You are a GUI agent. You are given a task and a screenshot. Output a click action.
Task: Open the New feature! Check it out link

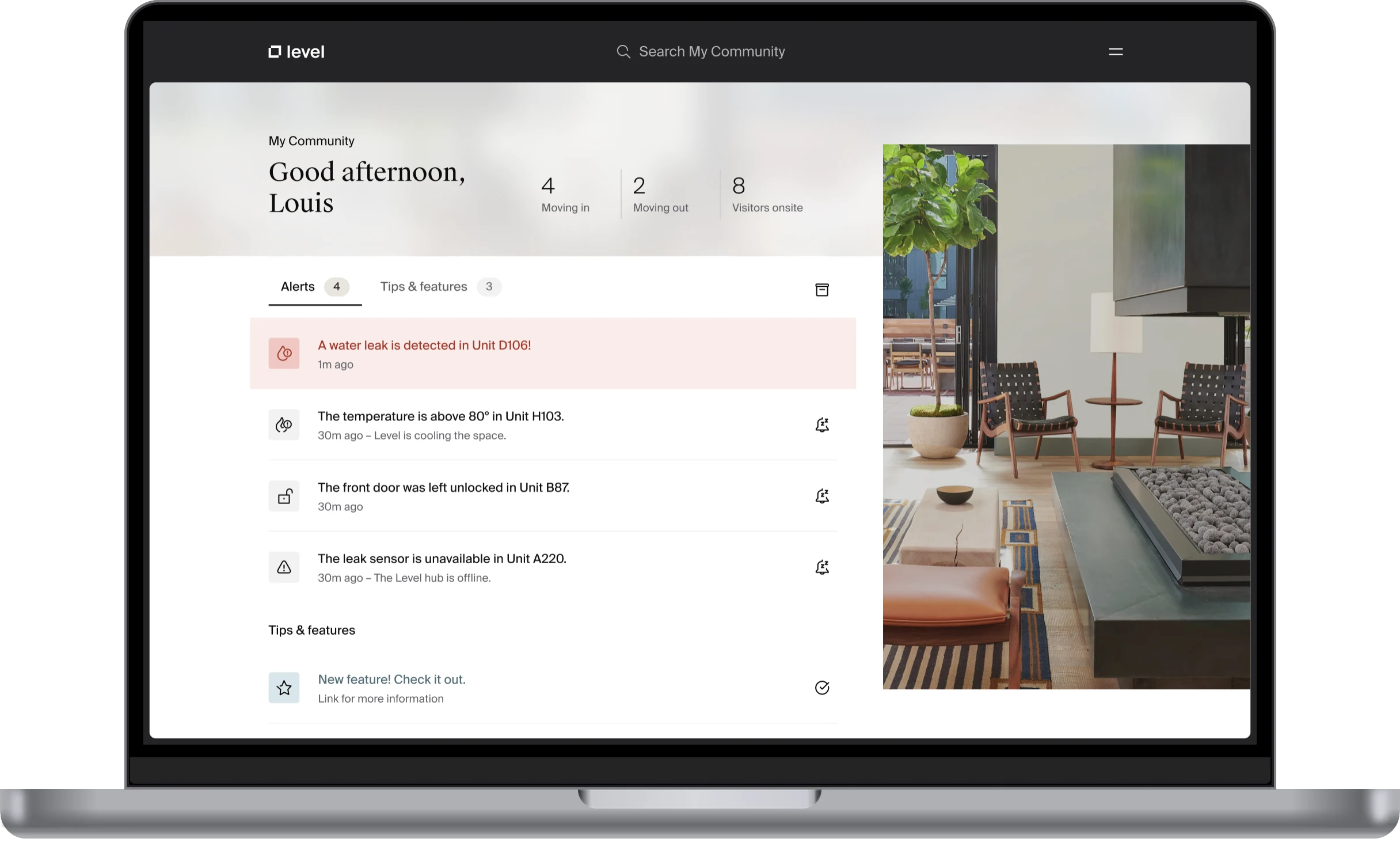pos(391,680)
